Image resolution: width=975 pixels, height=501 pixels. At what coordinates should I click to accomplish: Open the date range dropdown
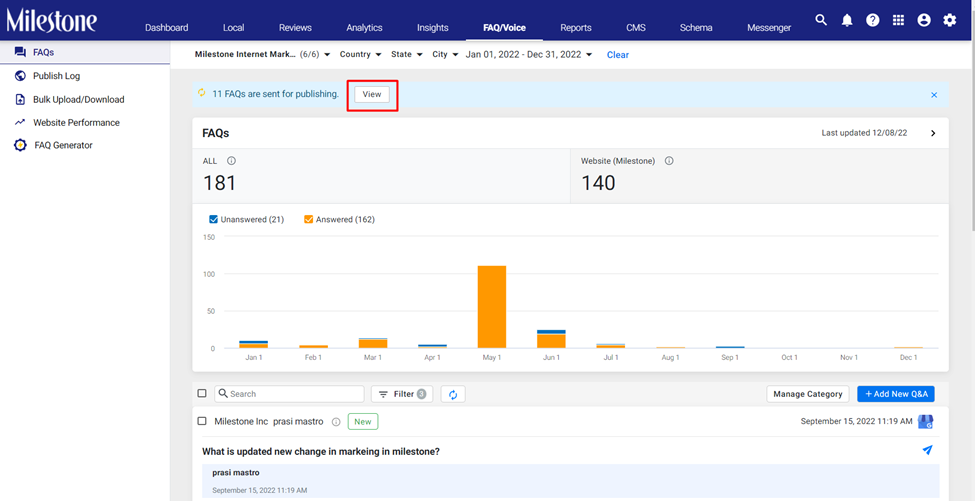pos(529,54)
